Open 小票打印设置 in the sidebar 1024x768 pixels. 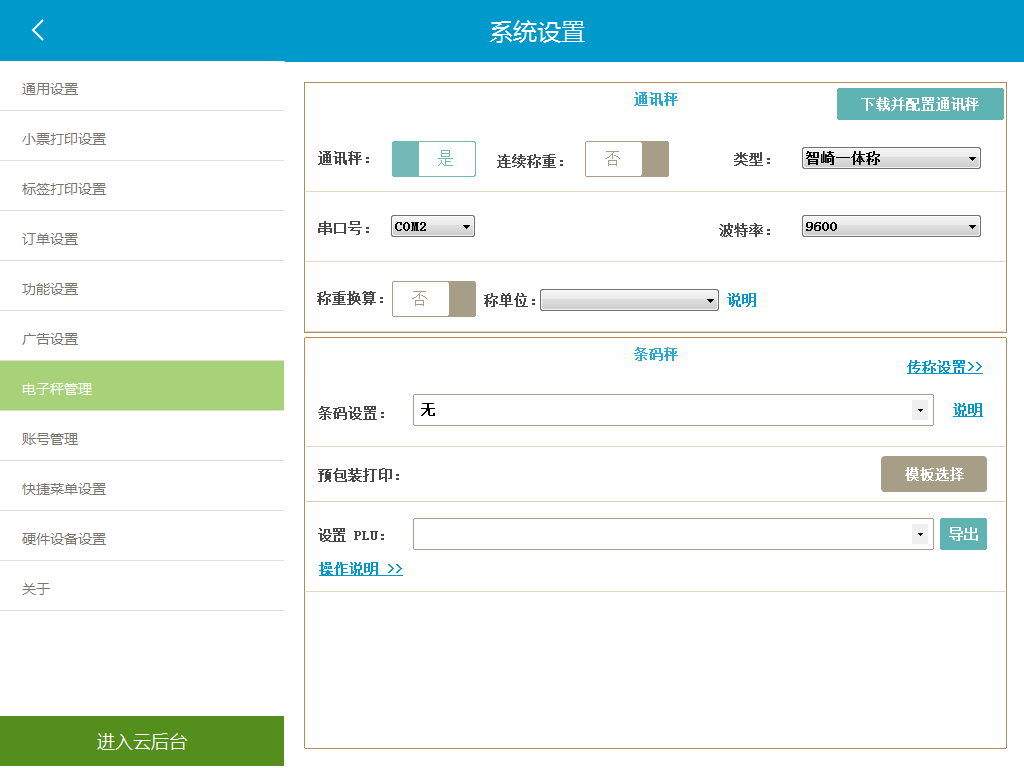[141, 139]
